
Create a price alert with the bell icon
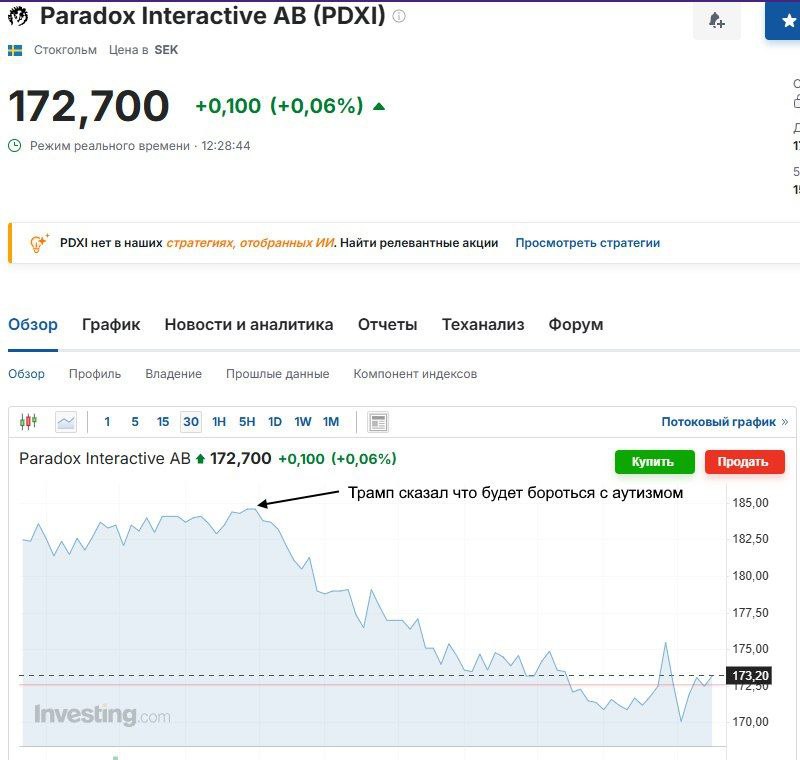click(716, 20)
